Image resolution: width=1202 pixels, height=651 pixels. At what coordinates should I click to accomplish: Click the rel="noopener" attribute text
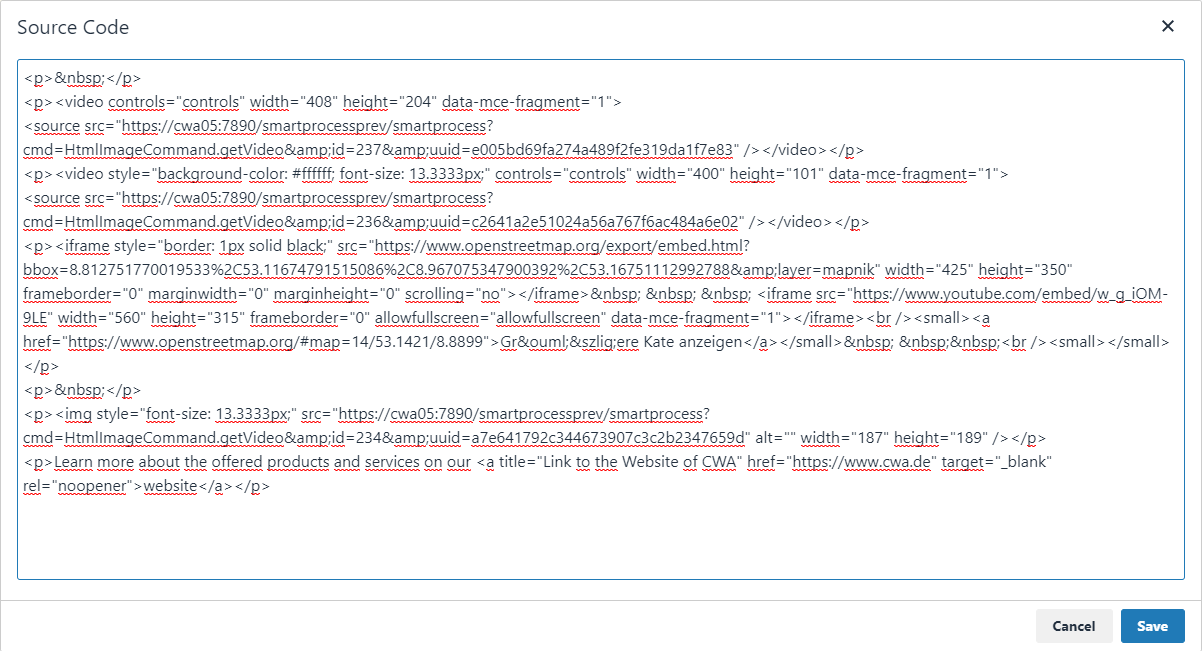(x=80, y=486)
